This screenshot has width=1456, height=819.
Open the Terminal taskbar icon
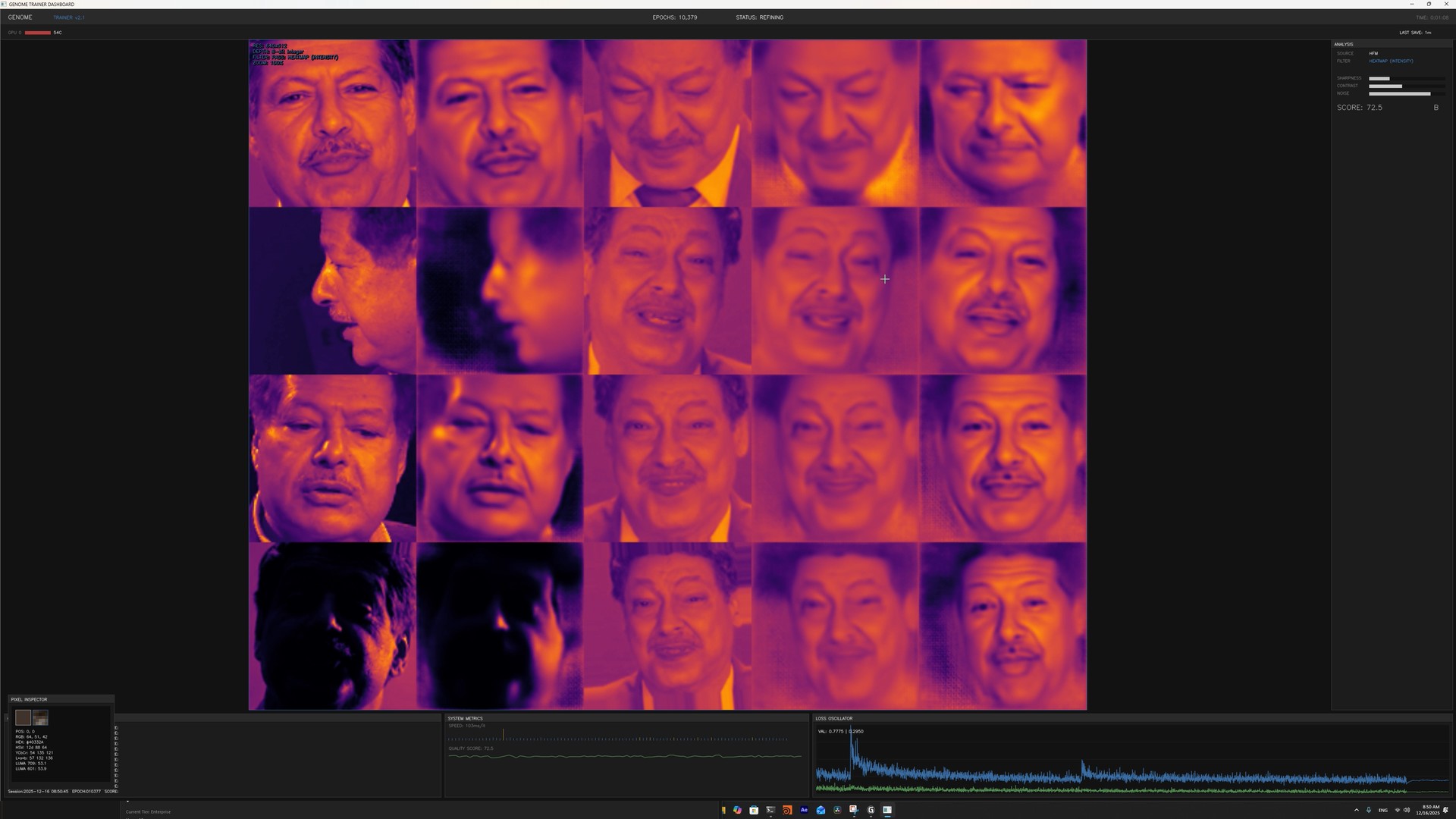pos(770,810)
